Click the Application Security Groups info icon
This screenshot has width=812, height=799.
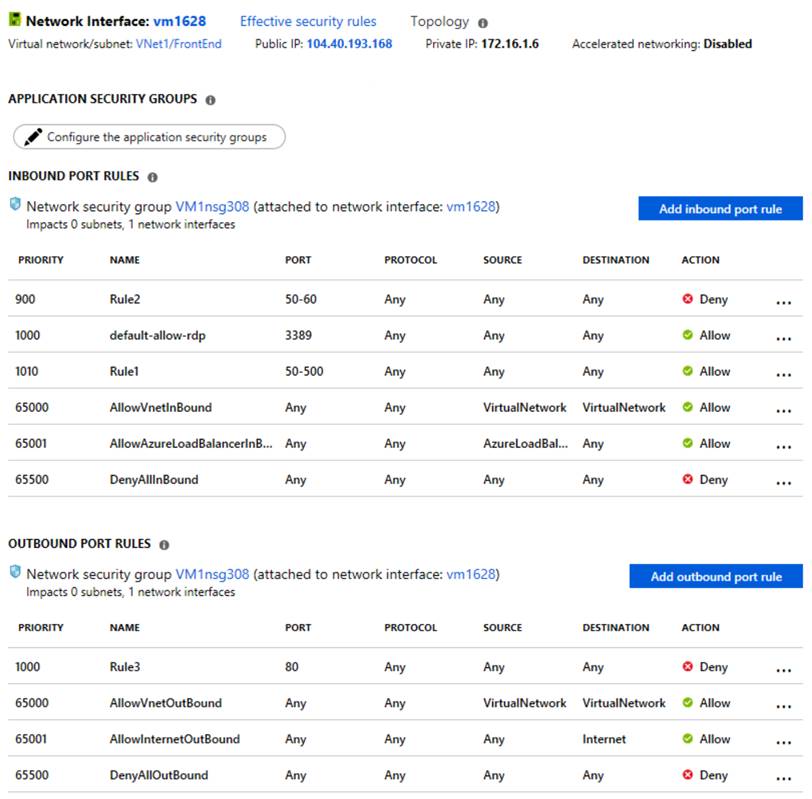(x=210, y=100)
